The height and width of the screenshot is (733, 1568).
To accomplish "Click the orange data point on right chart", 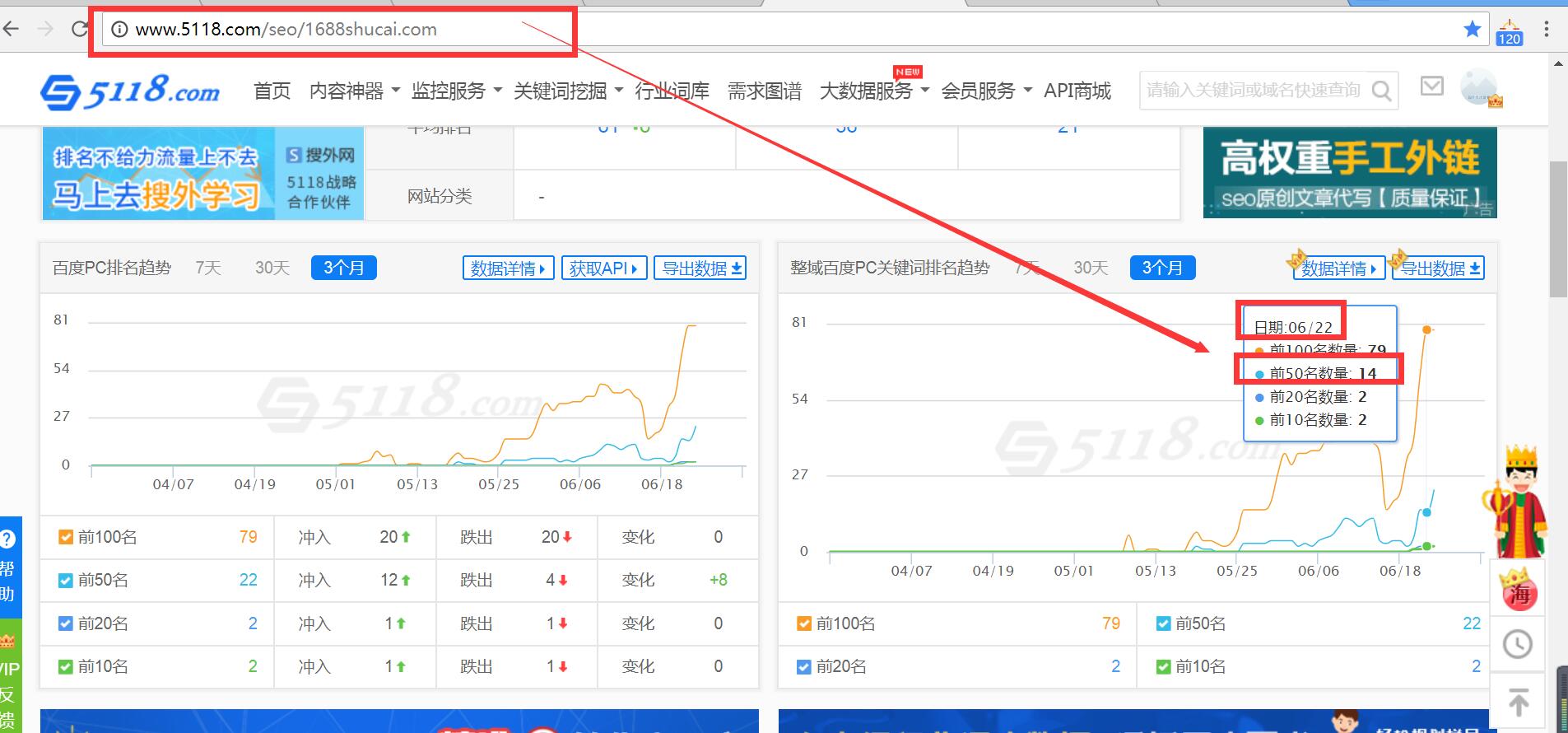I will [1427, 329].
